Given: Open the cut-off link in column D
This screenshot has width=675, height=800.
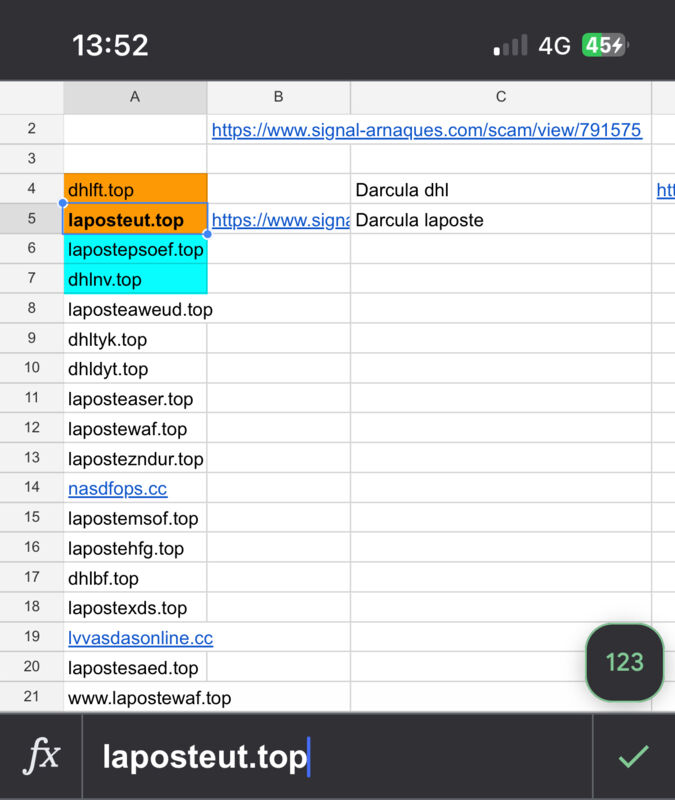Looking at the screenshot, I should [x=665, y=190].
